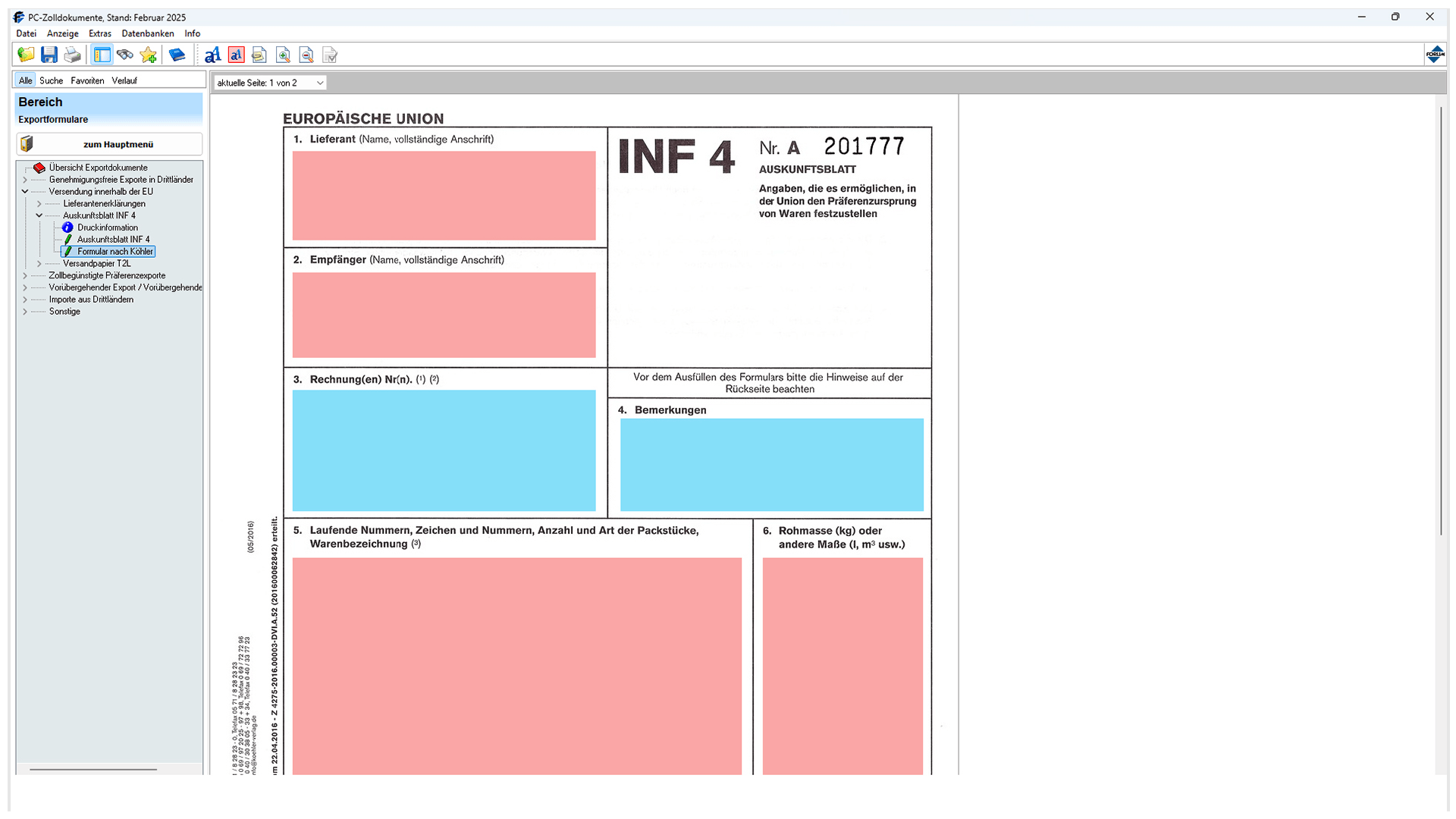Click the document checkmark icon
The height and width of the screenshot is (819, 1456).
(330, 55)
